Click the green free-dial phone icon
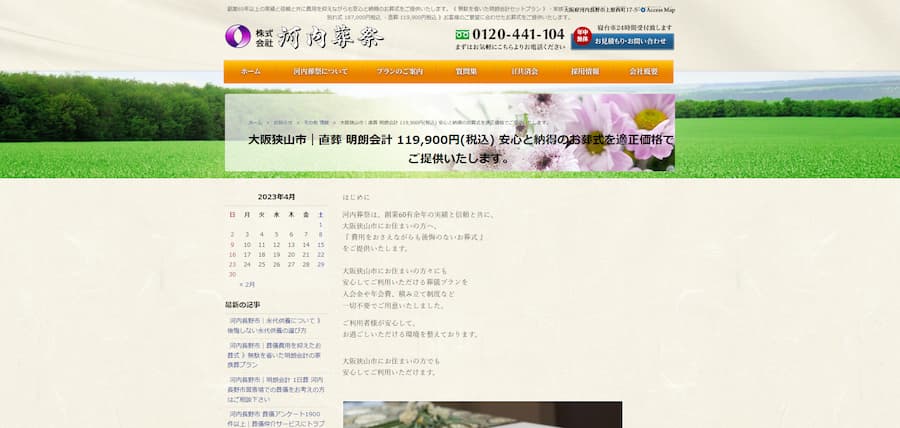 pyautogui.click(x=462, y=35)
